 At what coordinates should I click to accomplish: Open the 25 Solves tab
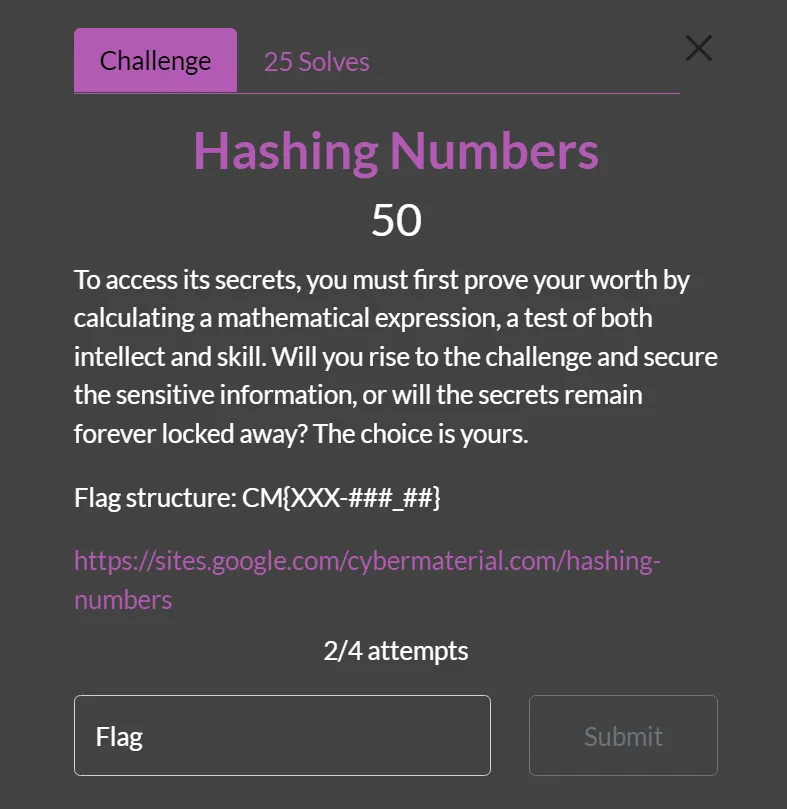coord(316,62)
